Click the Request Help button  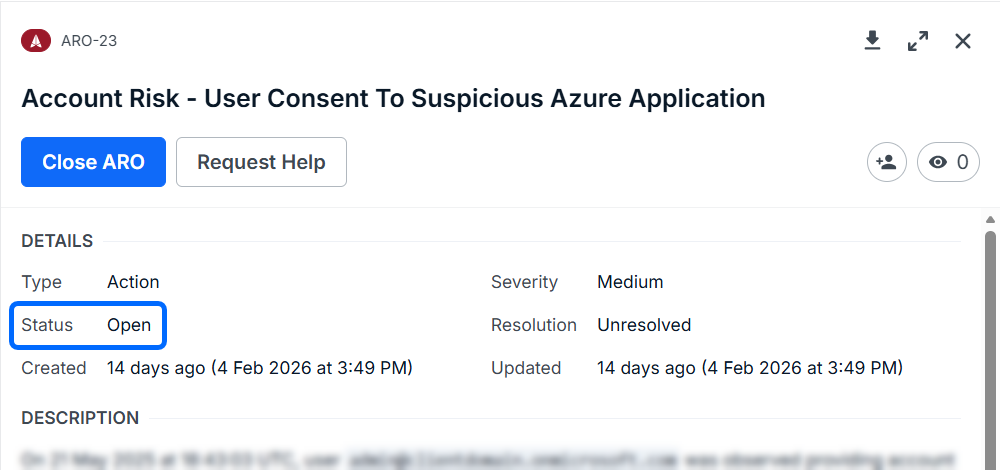click(261, 162)
